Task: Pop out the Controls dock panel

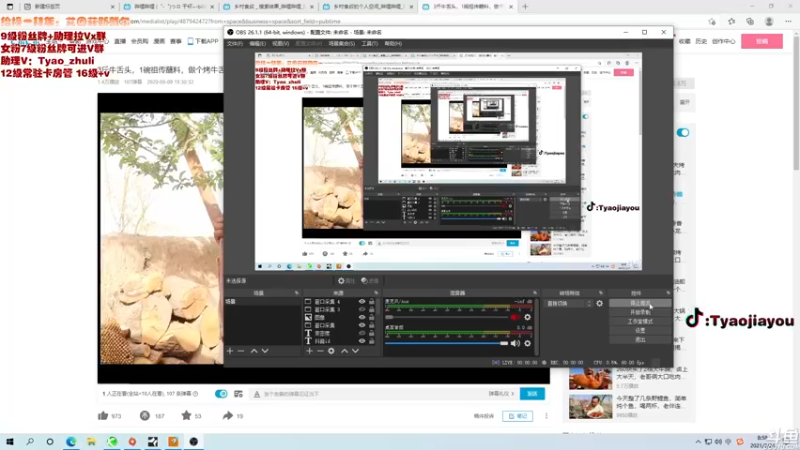Action: (668, 293)
